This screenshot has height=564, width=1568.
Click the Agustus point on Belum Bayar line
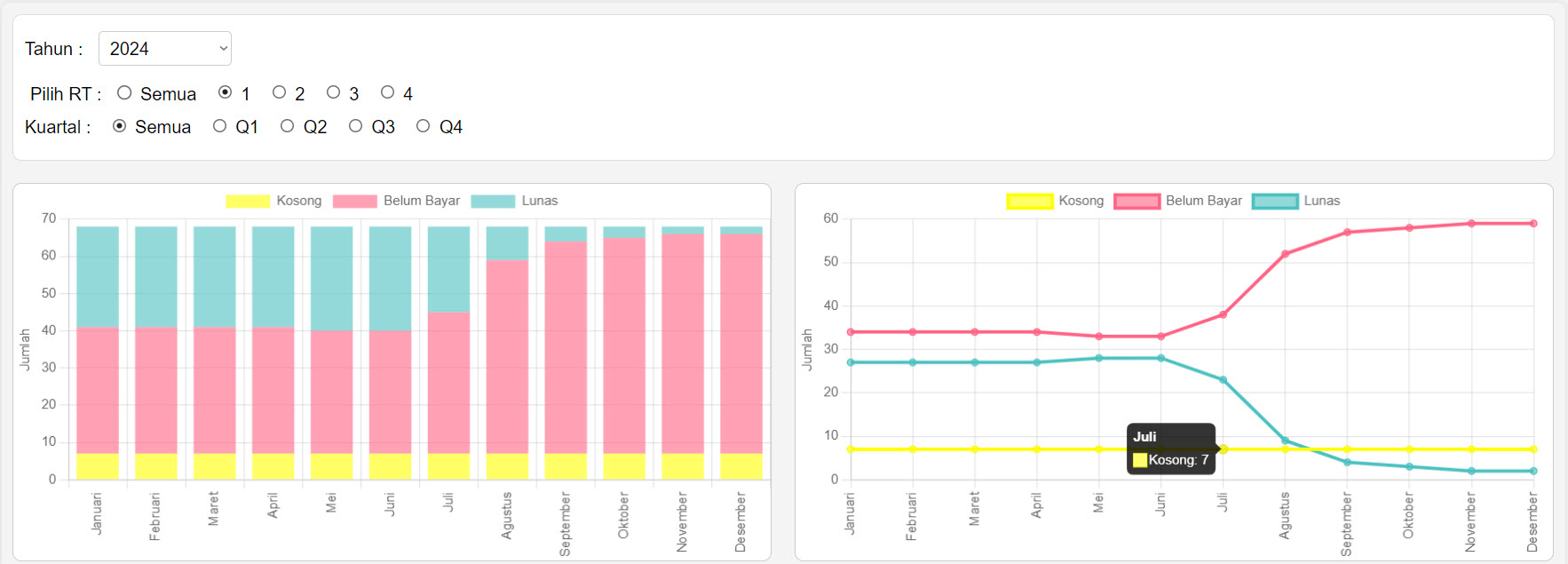point(1285,254)
